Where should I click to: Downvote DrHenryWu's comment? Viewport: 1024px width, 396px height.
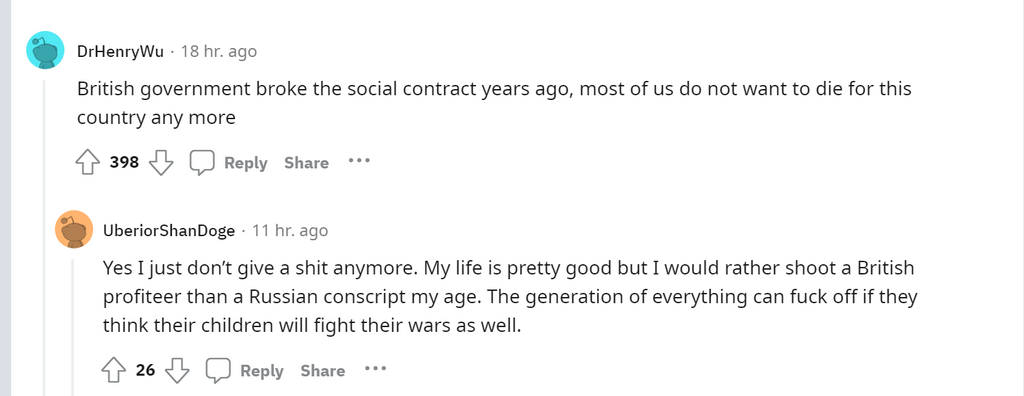161,162
